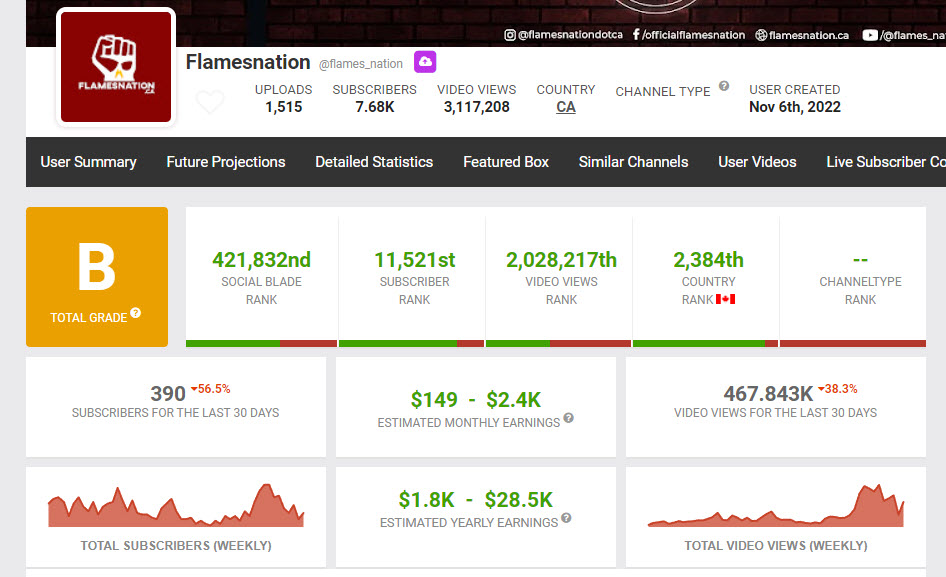Open the Detailed Statistics tab
This screenshot has height=577, width=946.
374,162
